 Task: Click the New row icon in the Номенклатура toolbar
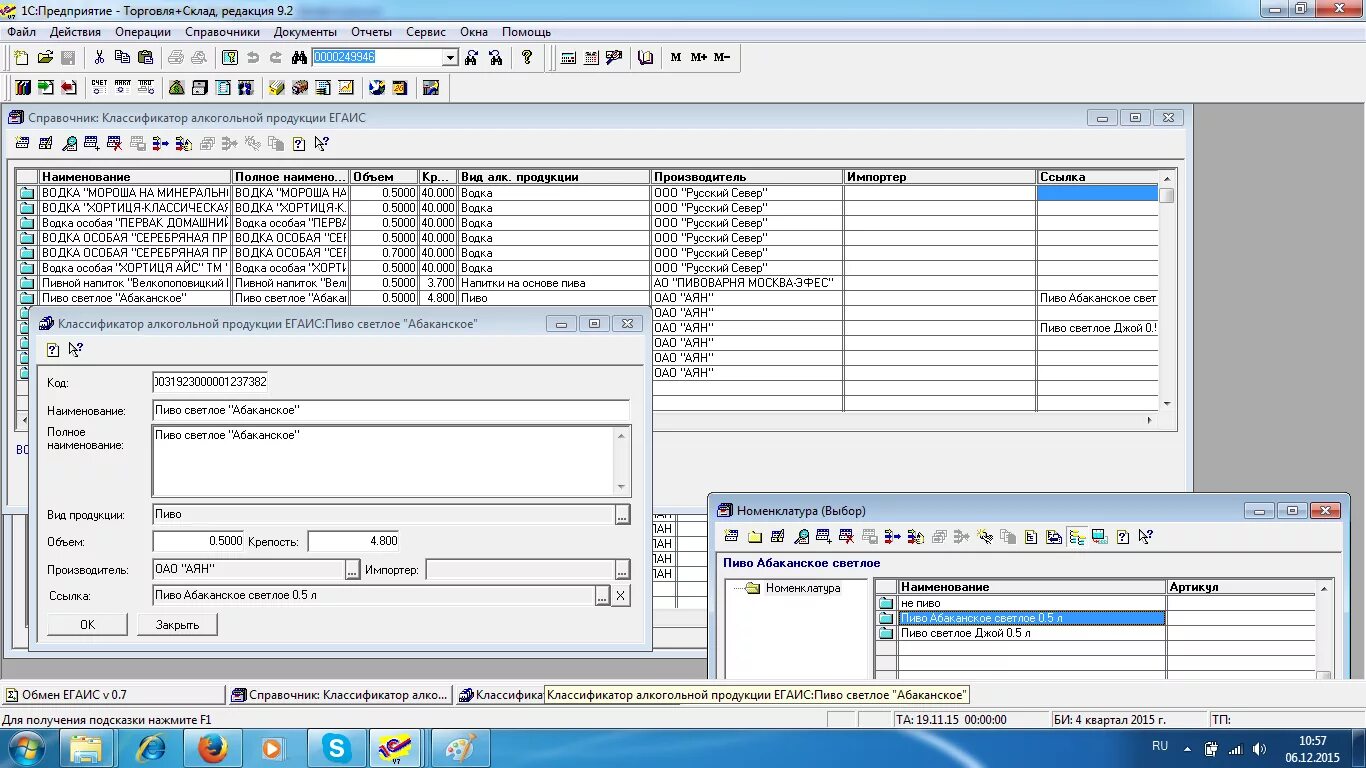click(731, 537)
